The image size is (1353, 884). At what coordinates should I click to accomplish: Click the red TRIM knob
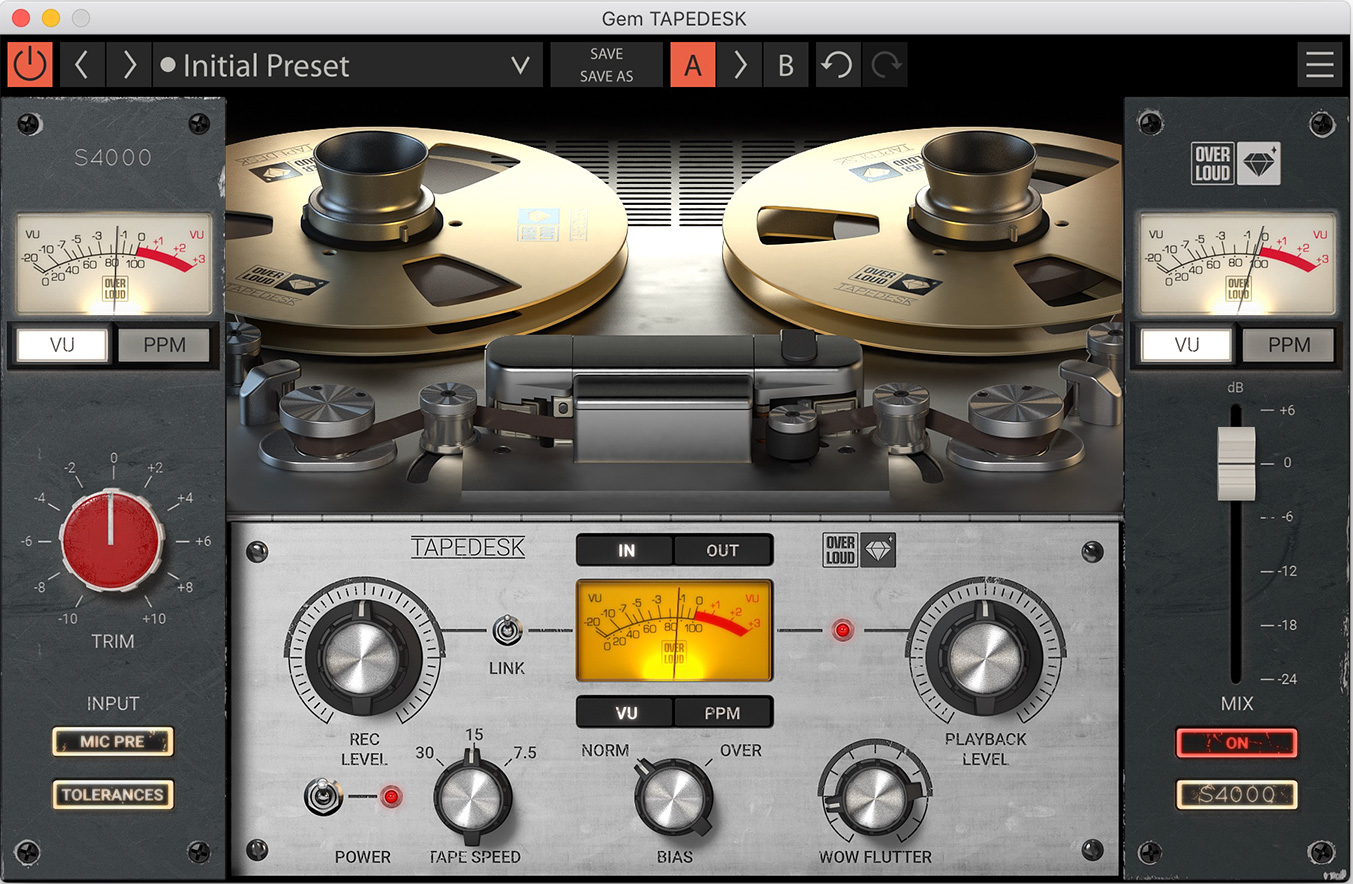pos(111,539)
